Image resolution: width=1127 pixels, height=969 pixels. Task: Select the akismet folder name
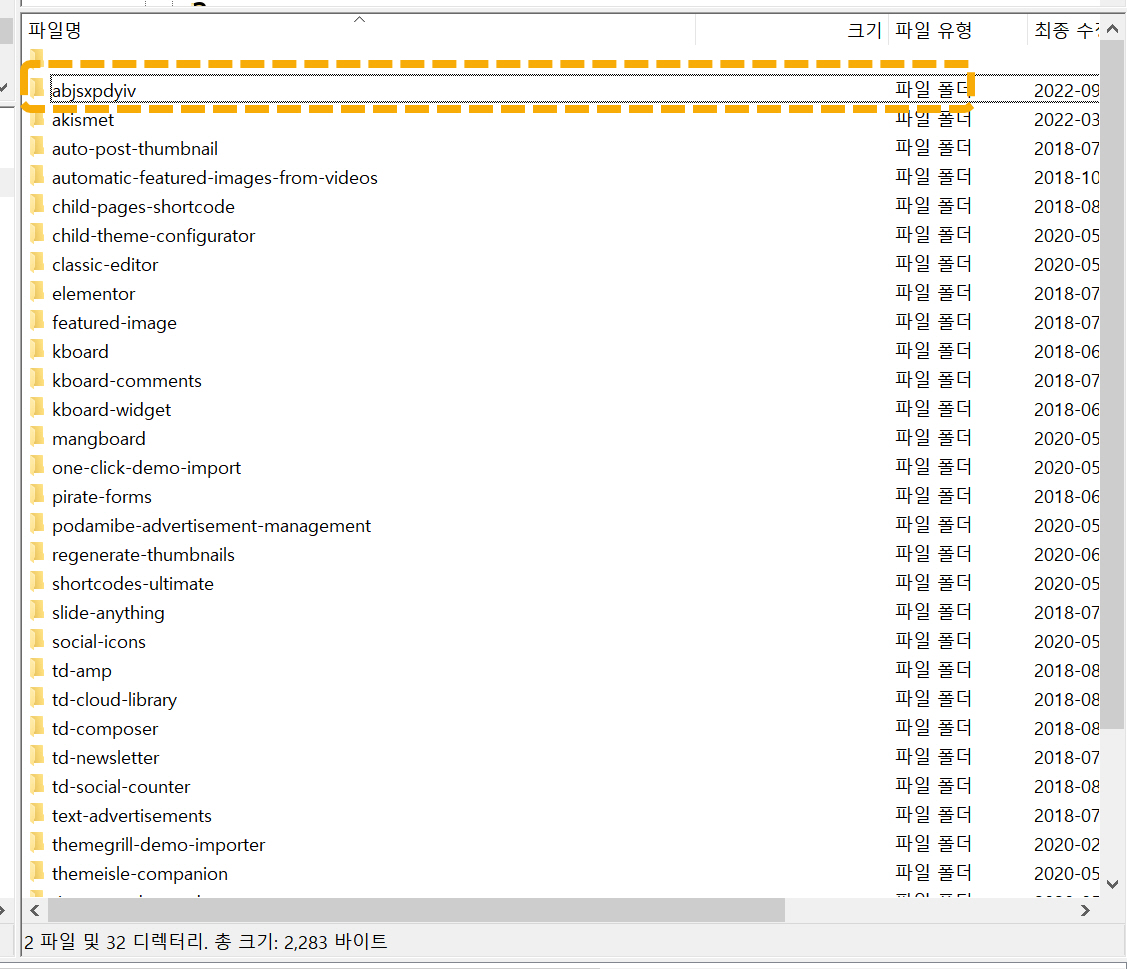(83, 120)
